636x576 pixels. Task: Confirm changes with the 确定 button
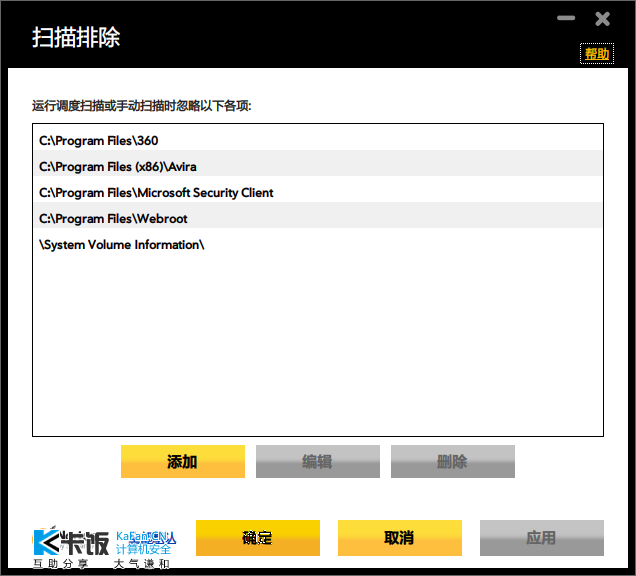tap(258, 538)
